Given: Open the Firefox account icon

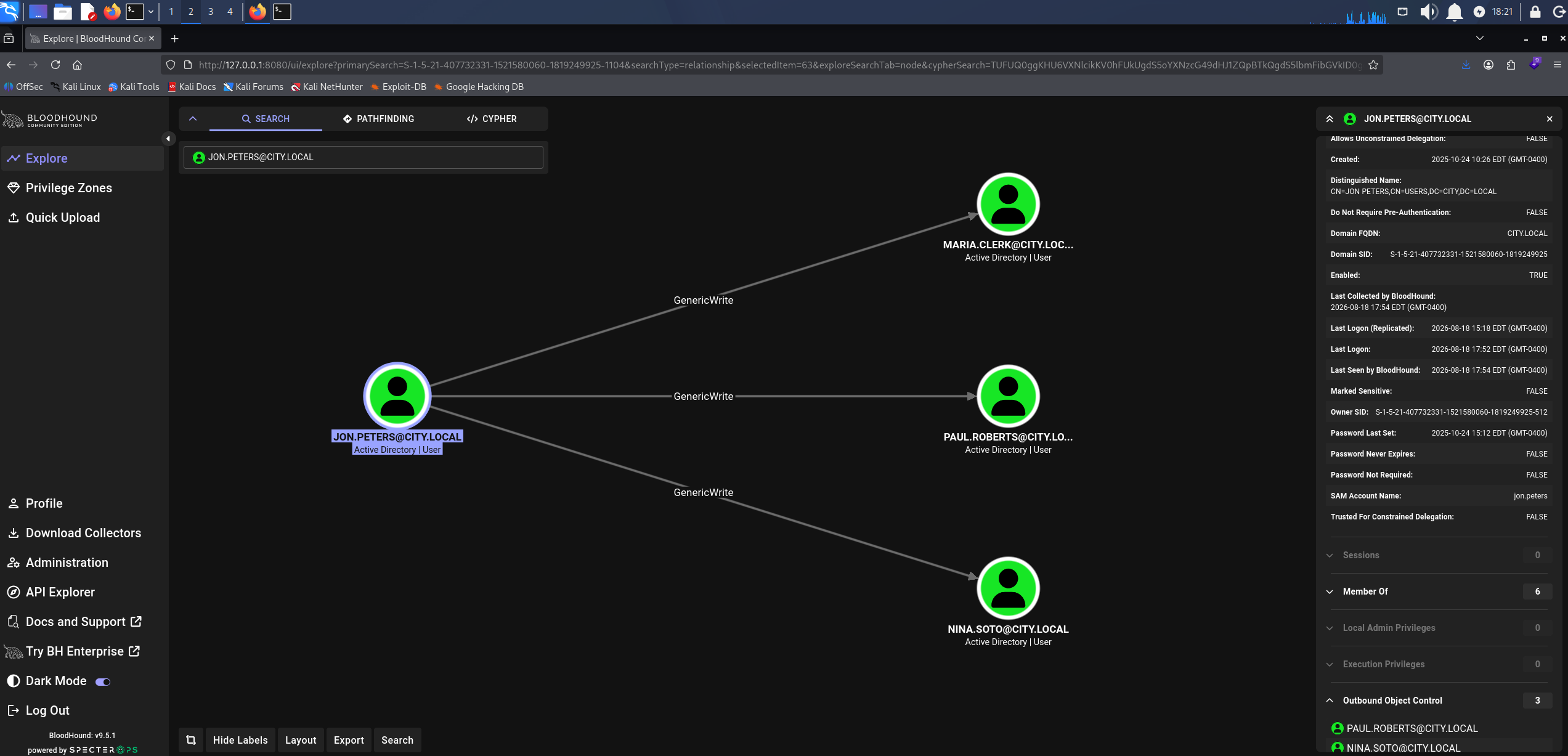Looking at the screenshot, I should tap(1489, 65).
